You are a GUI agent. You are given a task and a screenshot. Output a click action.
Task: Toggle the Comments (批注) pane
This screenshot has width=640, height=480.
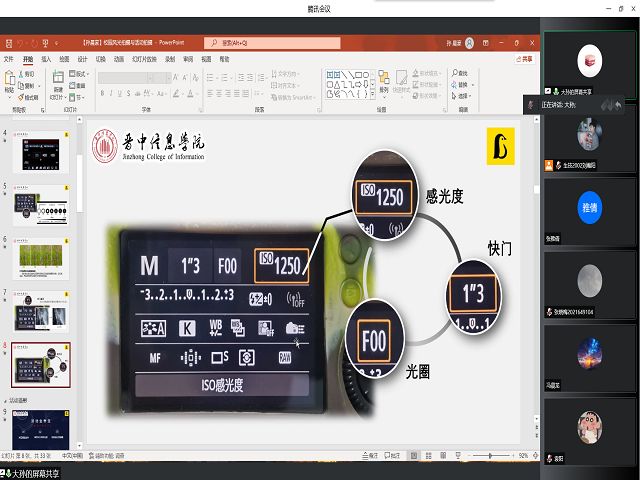coord(392,456)
